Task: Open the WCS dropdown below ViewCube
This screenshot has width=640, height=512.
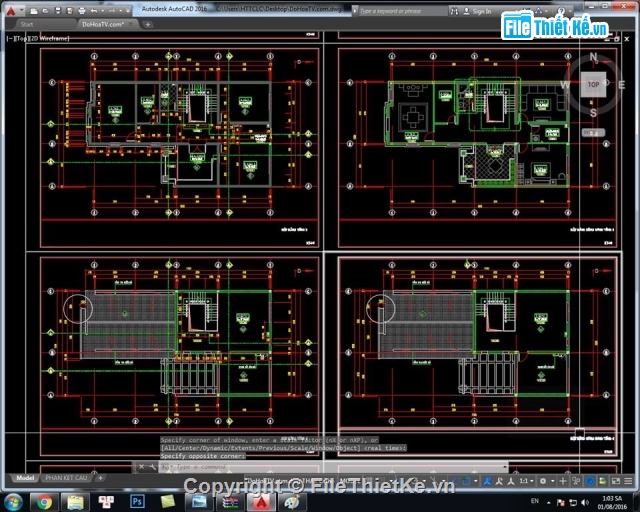Action: [x=593, y=133]
